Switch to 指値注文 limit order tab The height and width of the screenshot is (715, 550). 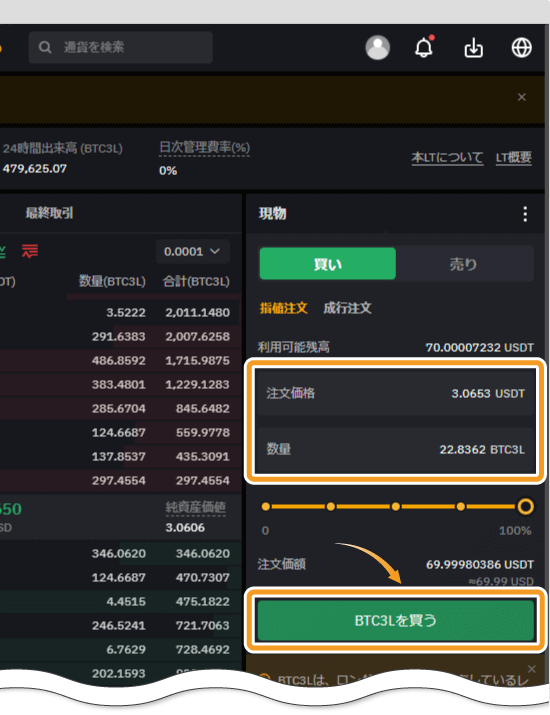(x=283, y=308)
